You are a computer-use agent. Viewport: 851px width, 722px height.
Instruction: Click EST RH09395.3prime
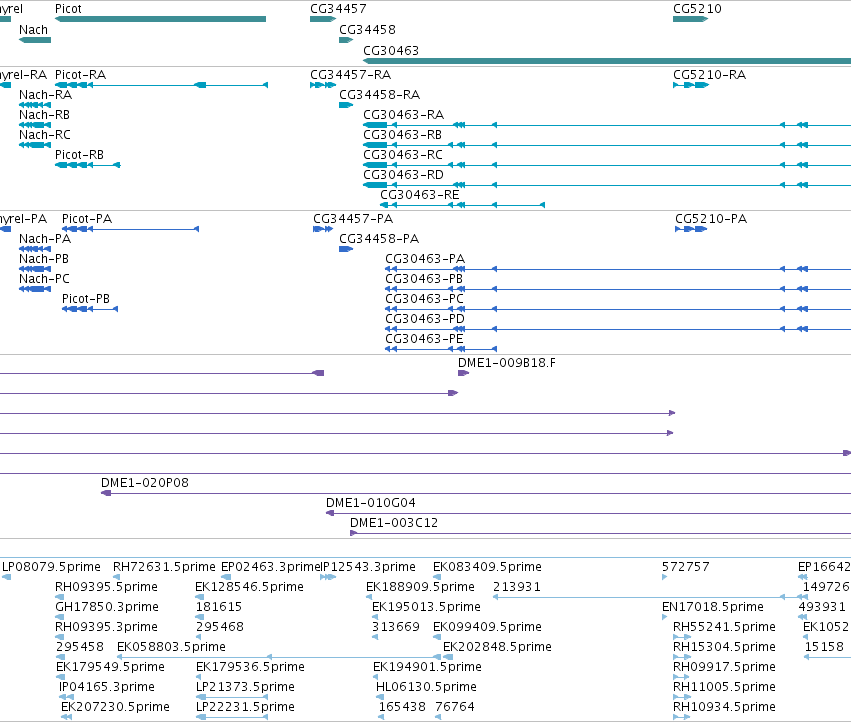pyautogui.click(x=60, y=637)
